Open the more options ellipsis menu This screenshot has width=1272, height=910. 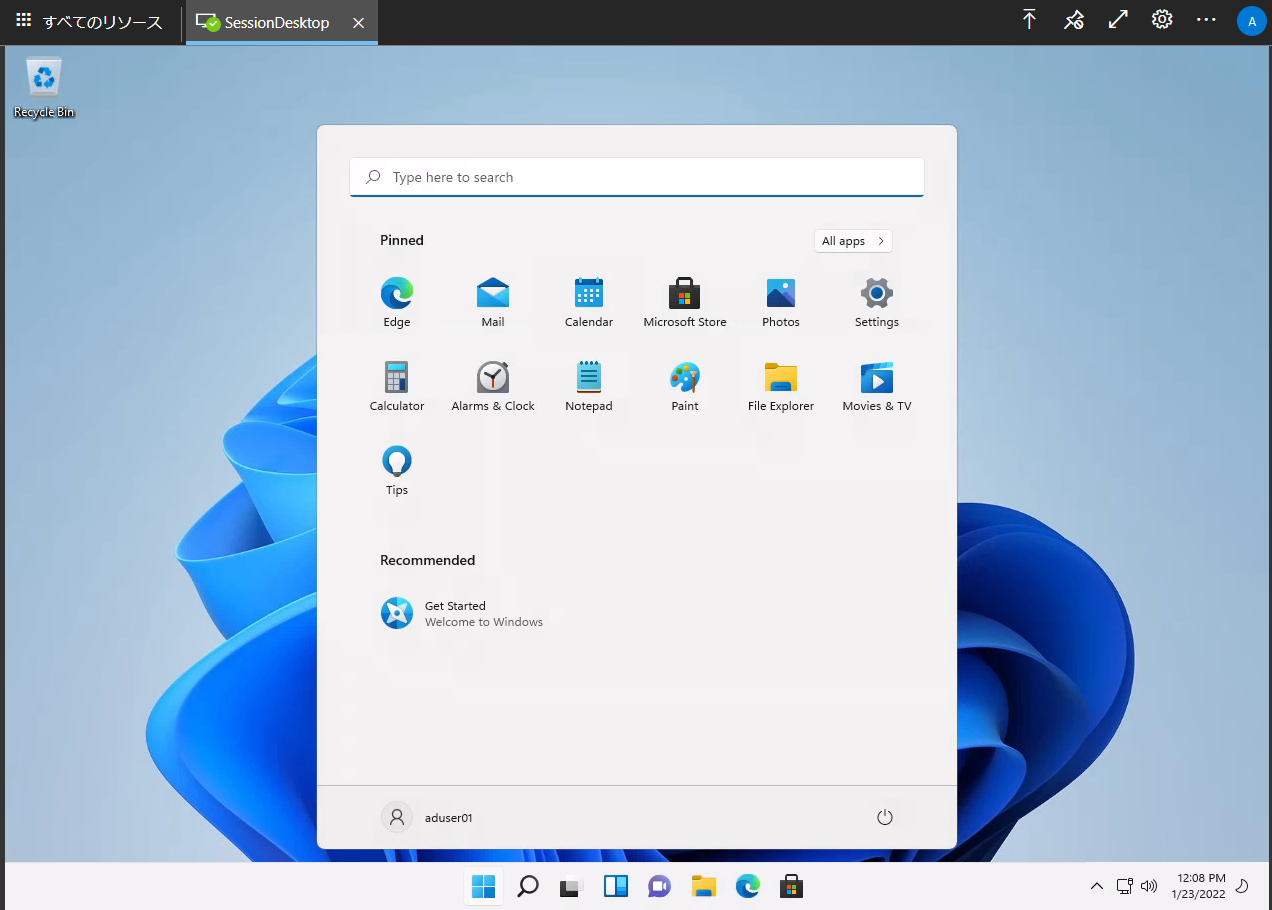tap(1207, 19)
